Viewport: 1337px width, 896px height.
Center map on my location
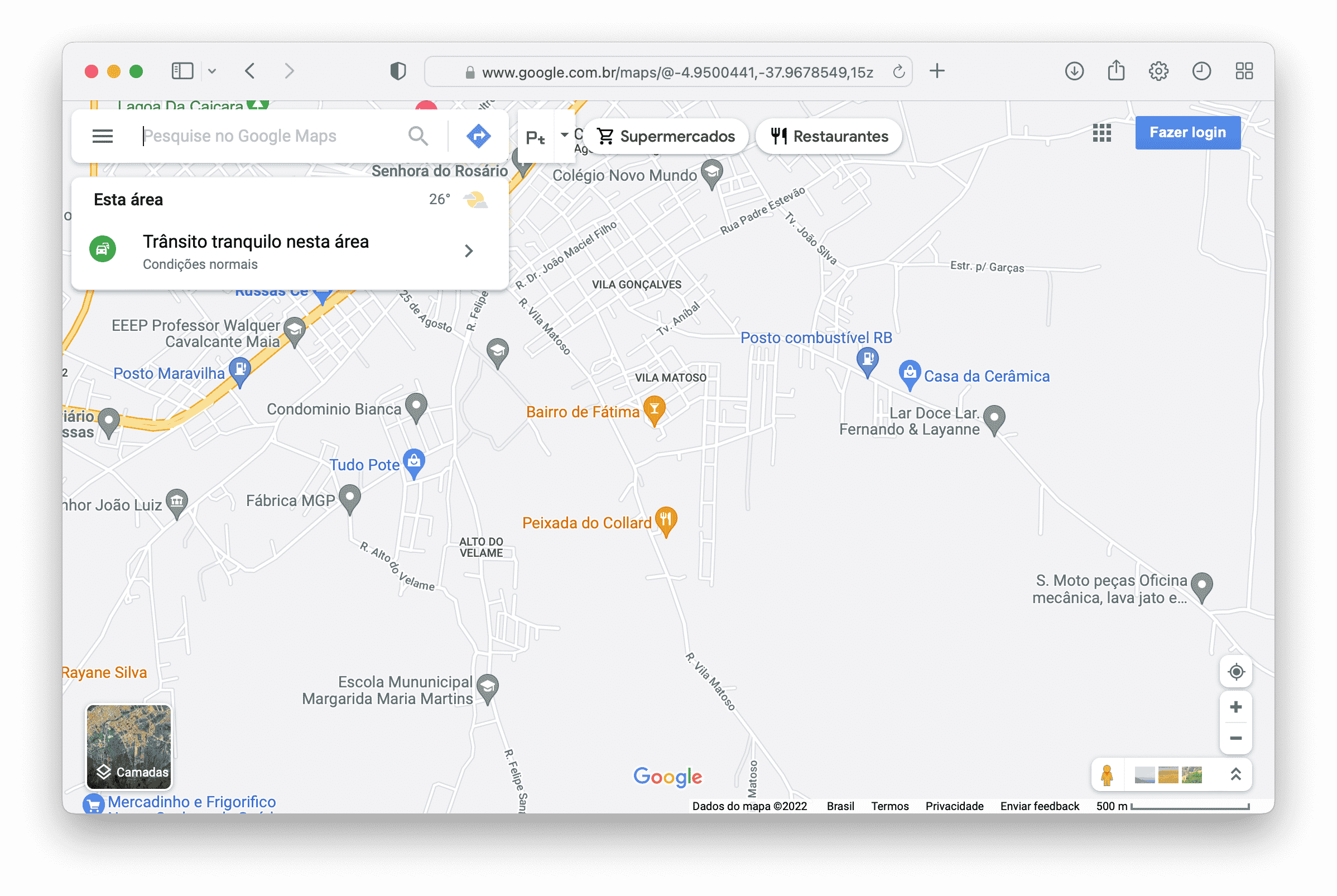point(1235,672)
